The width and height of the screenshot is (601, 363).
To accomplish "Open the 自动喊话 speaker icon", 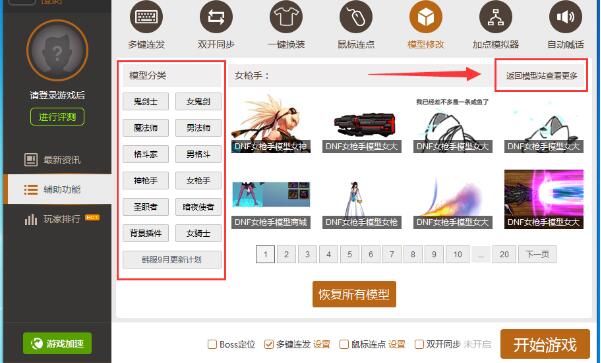I will [565, 17].
